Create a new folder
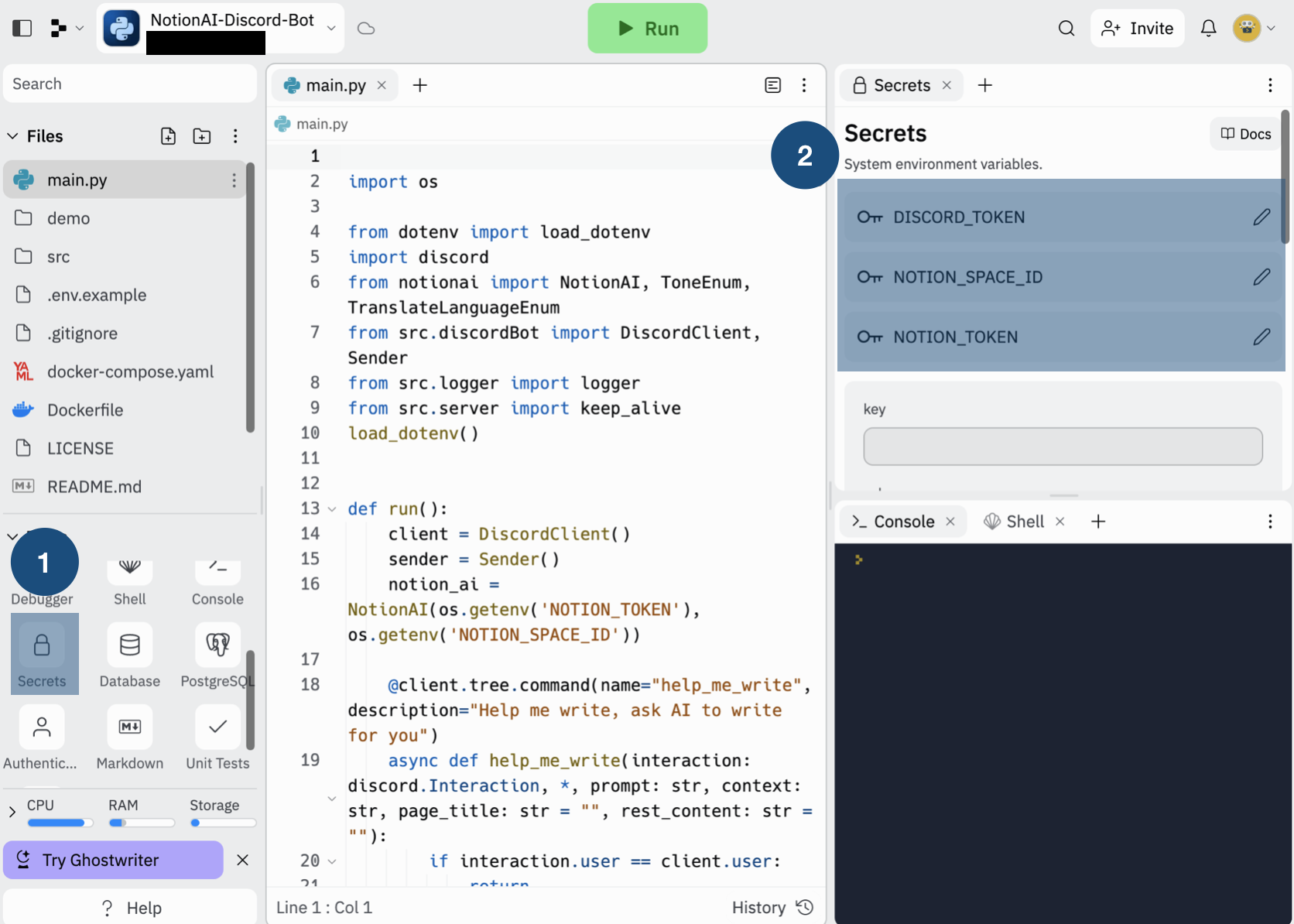1294x924 pixels. pyautogui.click(x=202, y=136)
